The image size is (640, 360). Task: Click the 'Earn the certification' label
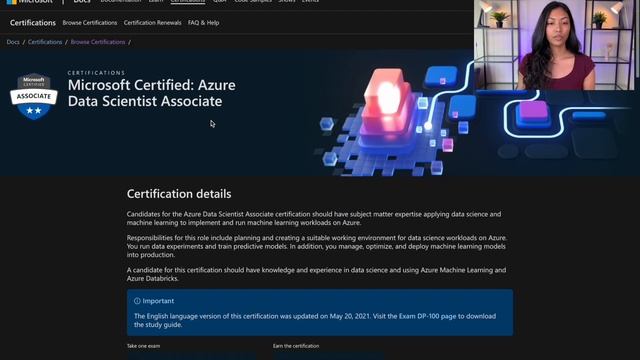[296, 346]
